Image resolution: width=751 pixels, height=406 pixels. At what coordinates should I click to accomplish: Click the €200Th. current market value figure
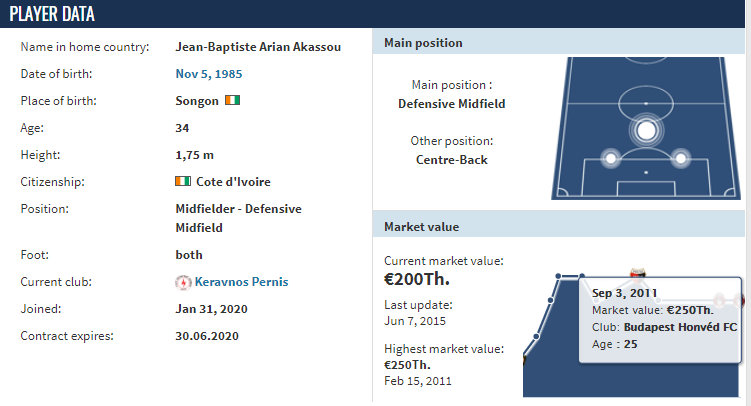click(417, 279)
